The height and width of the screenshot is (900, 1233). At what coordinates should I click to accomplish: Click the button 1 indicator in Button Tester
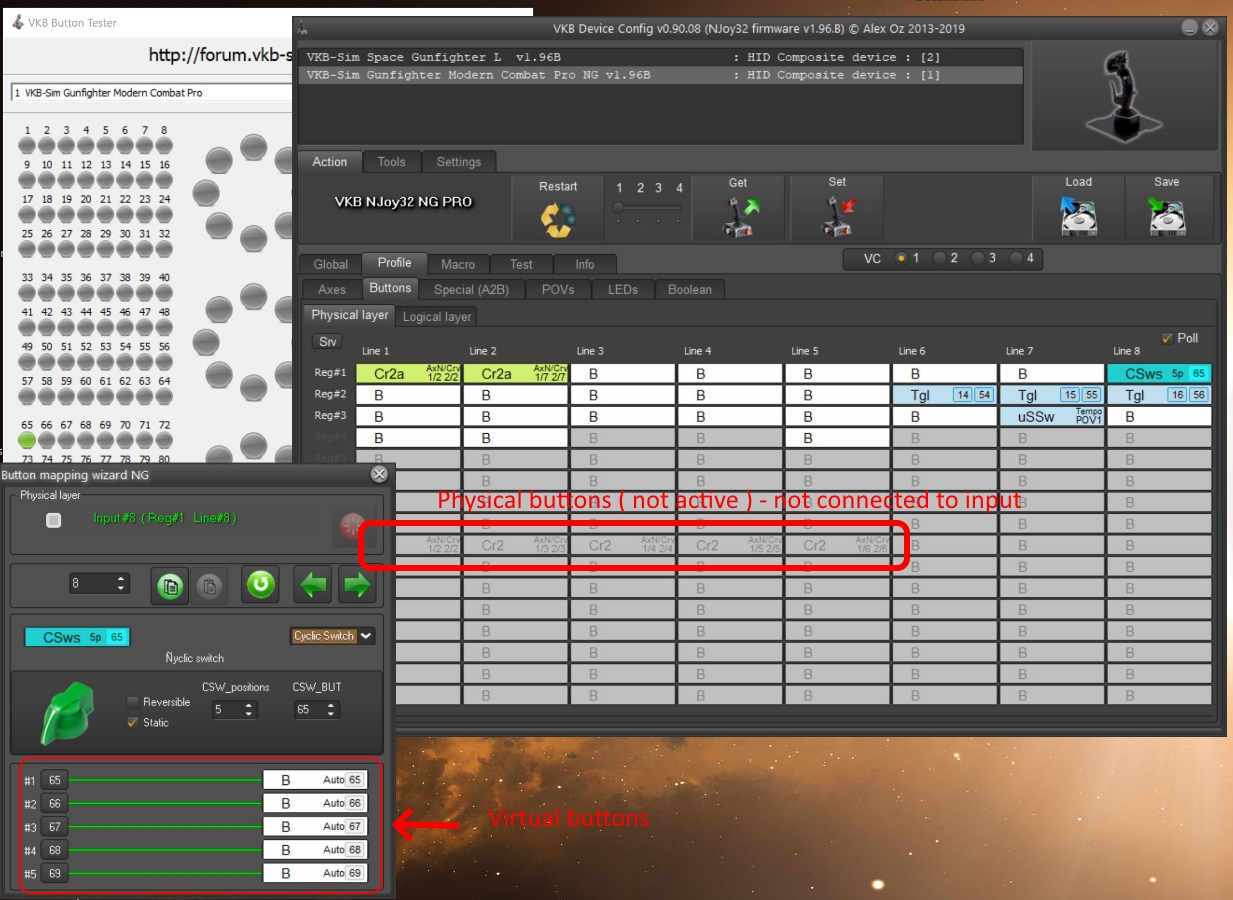pyautogui.click(x=27, y=145)
